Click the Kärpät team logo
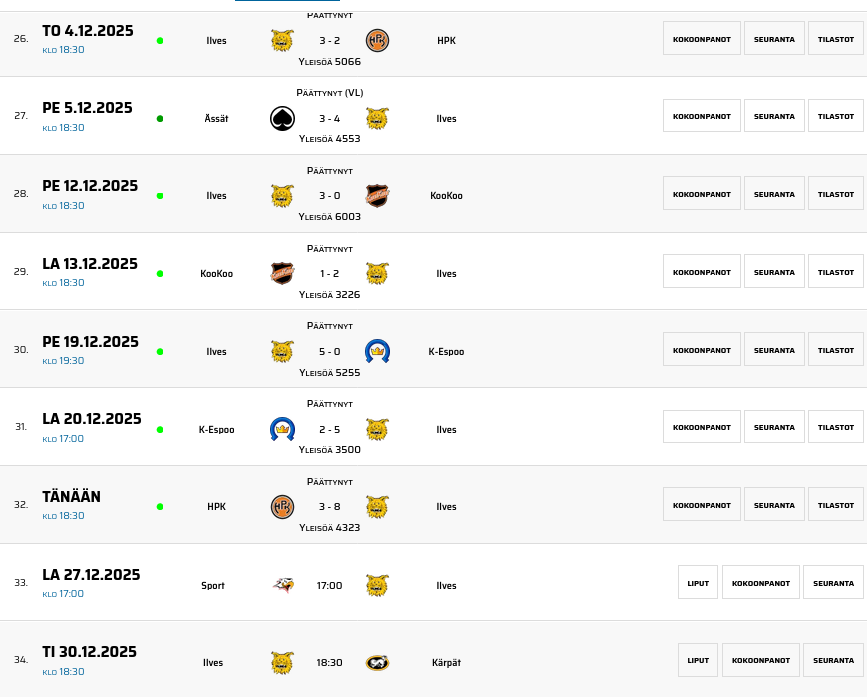Viewport: 867px width, 697px height. [377, 663]
